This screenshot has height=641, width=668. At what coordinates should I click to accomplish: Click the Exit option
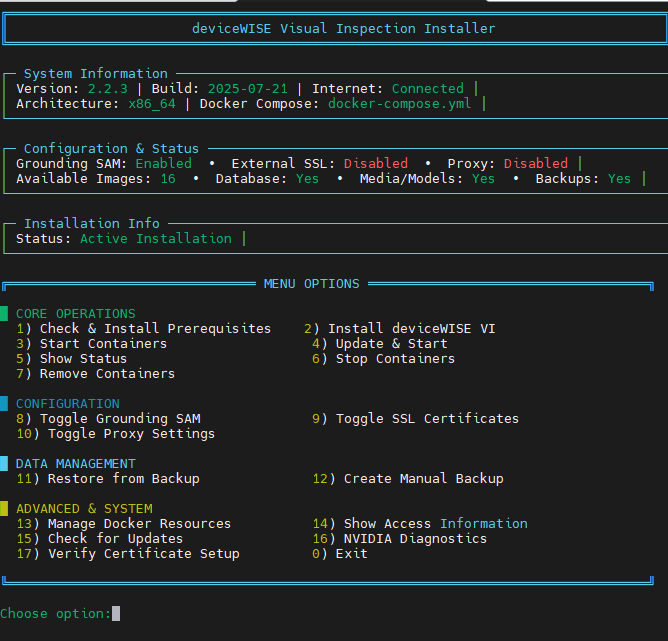click(x=339, y=554)
